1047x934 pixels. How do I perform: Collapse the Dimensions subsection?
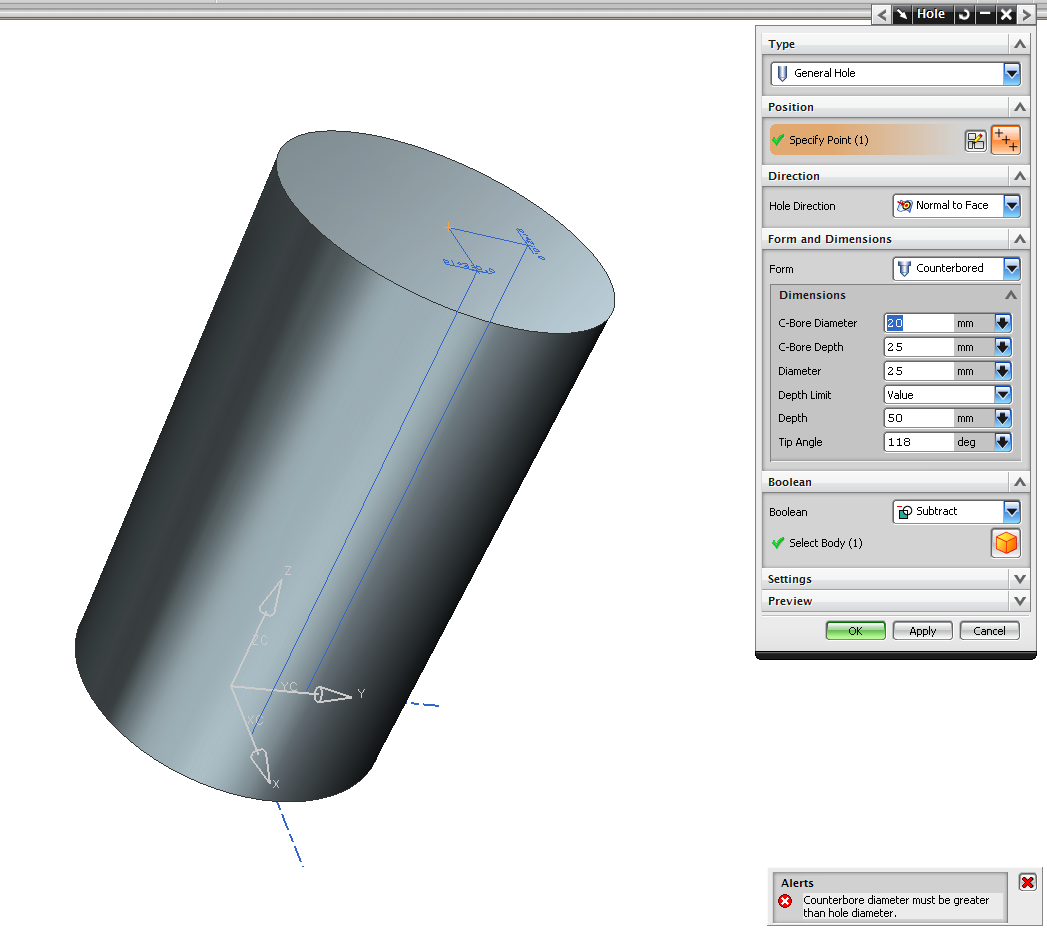coord(1011,295)
